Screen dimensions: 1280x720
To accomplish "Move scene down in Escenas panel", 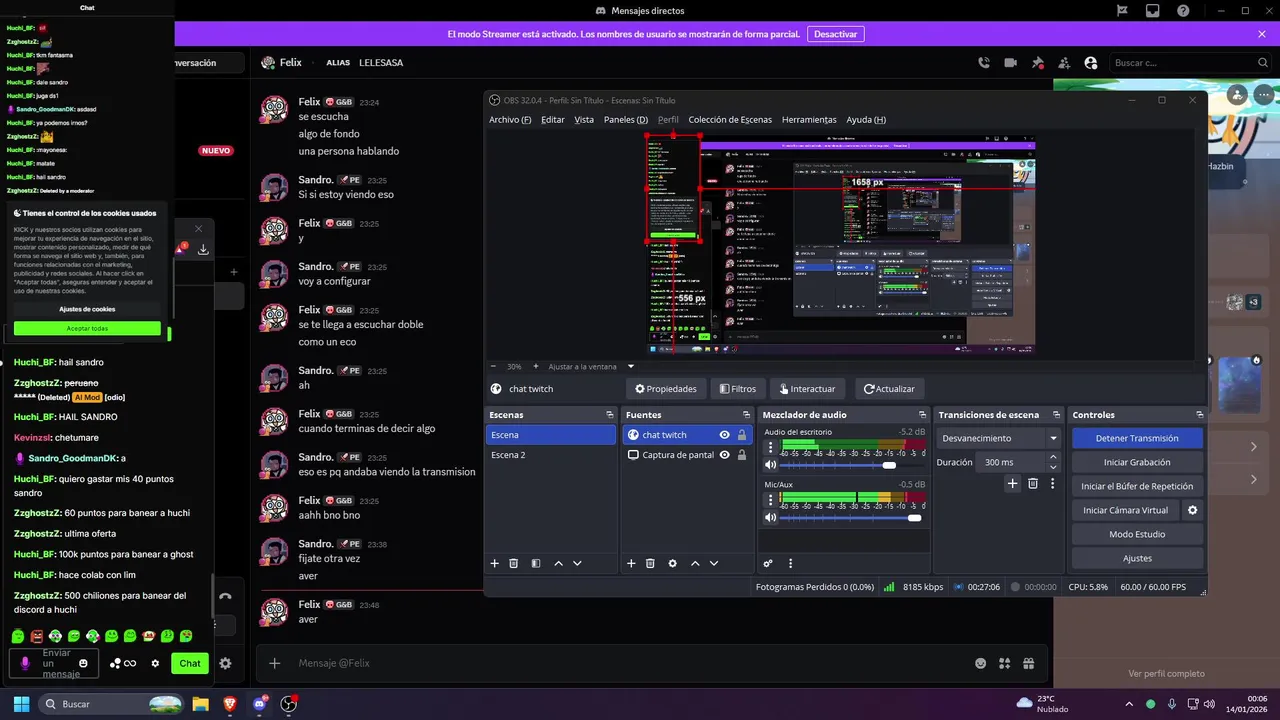I will point(577,564).
